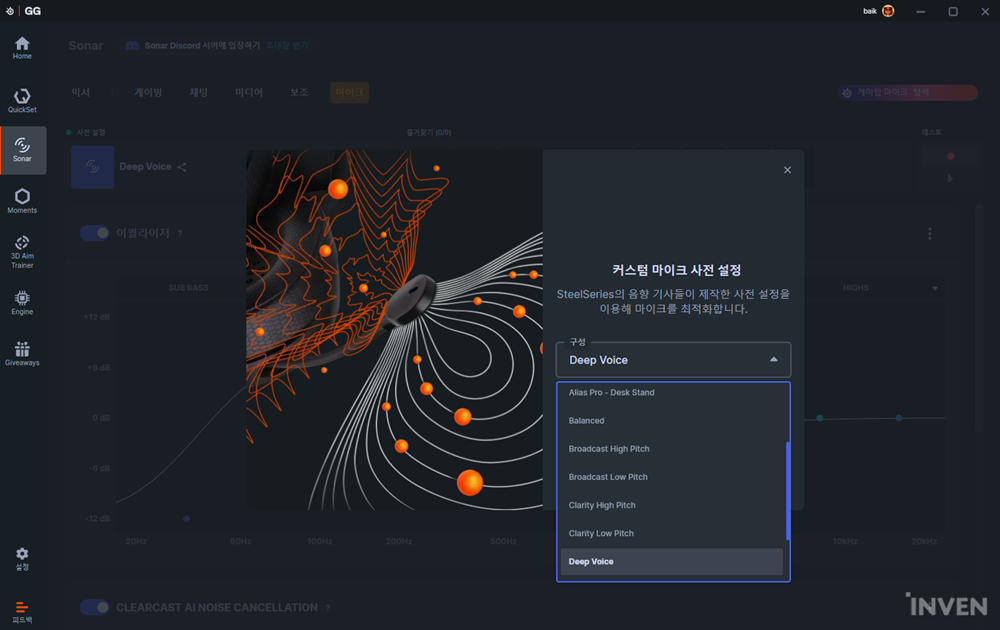Switch to the 보조 tab
Screen dimensions: 1000x630
[298, 92]
